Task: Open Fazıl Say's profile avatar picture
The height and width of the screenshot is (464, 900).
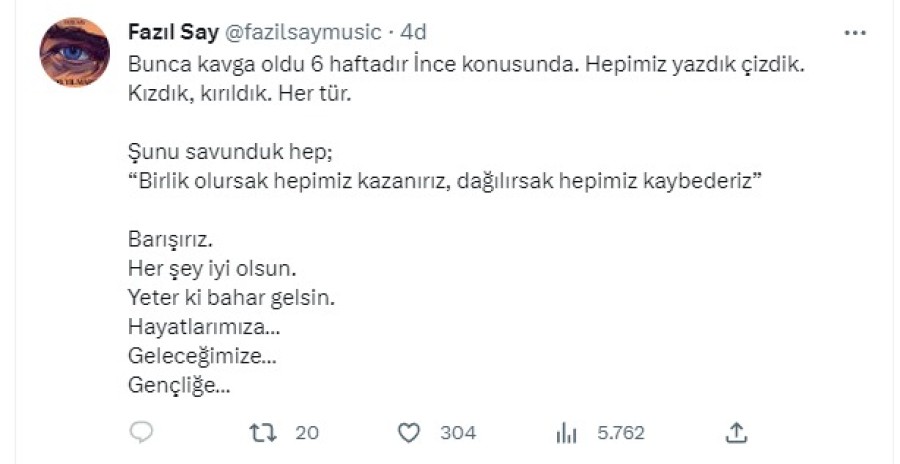Action: (x=75, y=52)
